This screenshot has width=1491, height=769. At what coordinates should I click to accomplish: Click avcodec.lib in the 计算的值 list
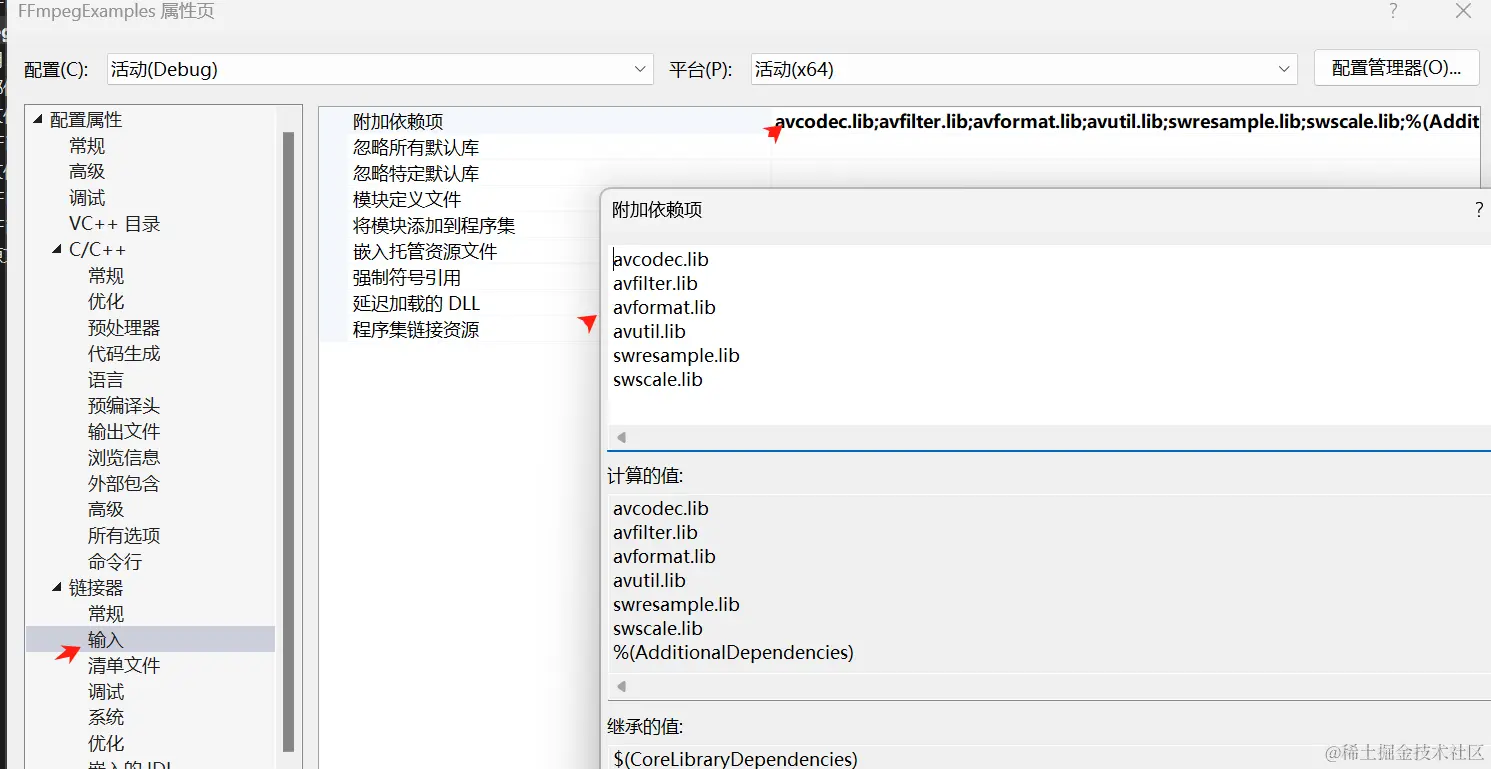point(661,508)
